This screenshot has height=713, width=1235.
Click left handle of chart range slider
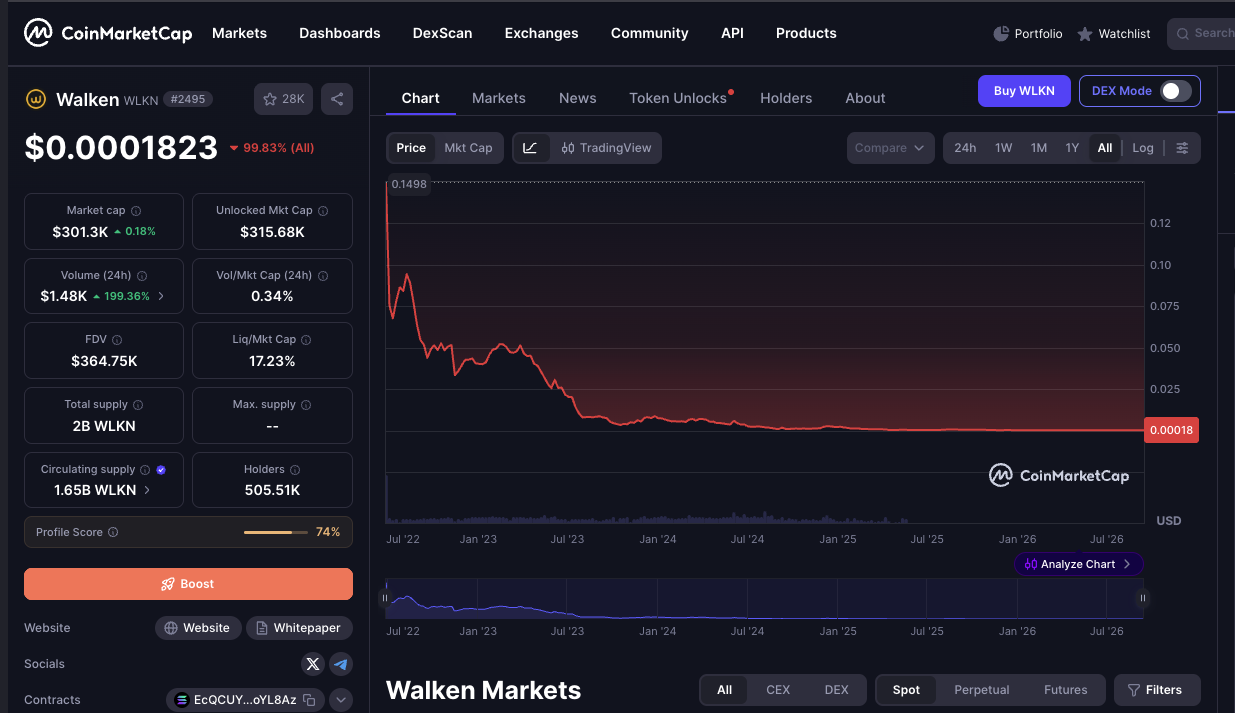tap(384, 599)
